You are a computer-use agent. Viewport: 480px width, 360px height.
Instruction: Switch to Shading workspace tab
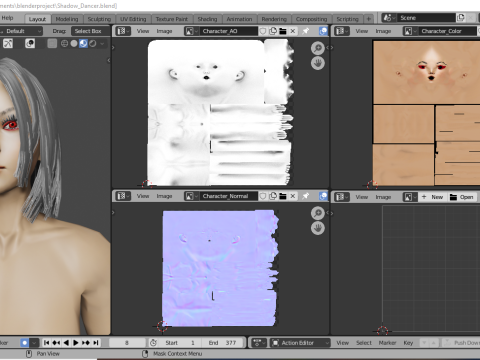(207, 19)
